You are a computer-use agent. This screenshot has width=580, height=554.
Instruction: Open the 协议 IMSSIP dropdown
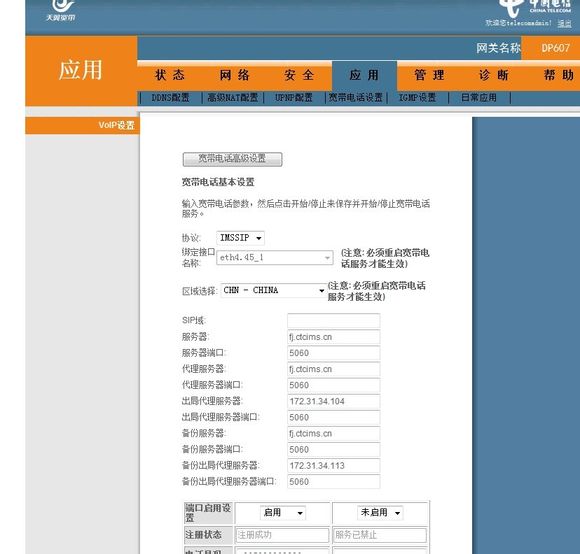tap(240, 238)
